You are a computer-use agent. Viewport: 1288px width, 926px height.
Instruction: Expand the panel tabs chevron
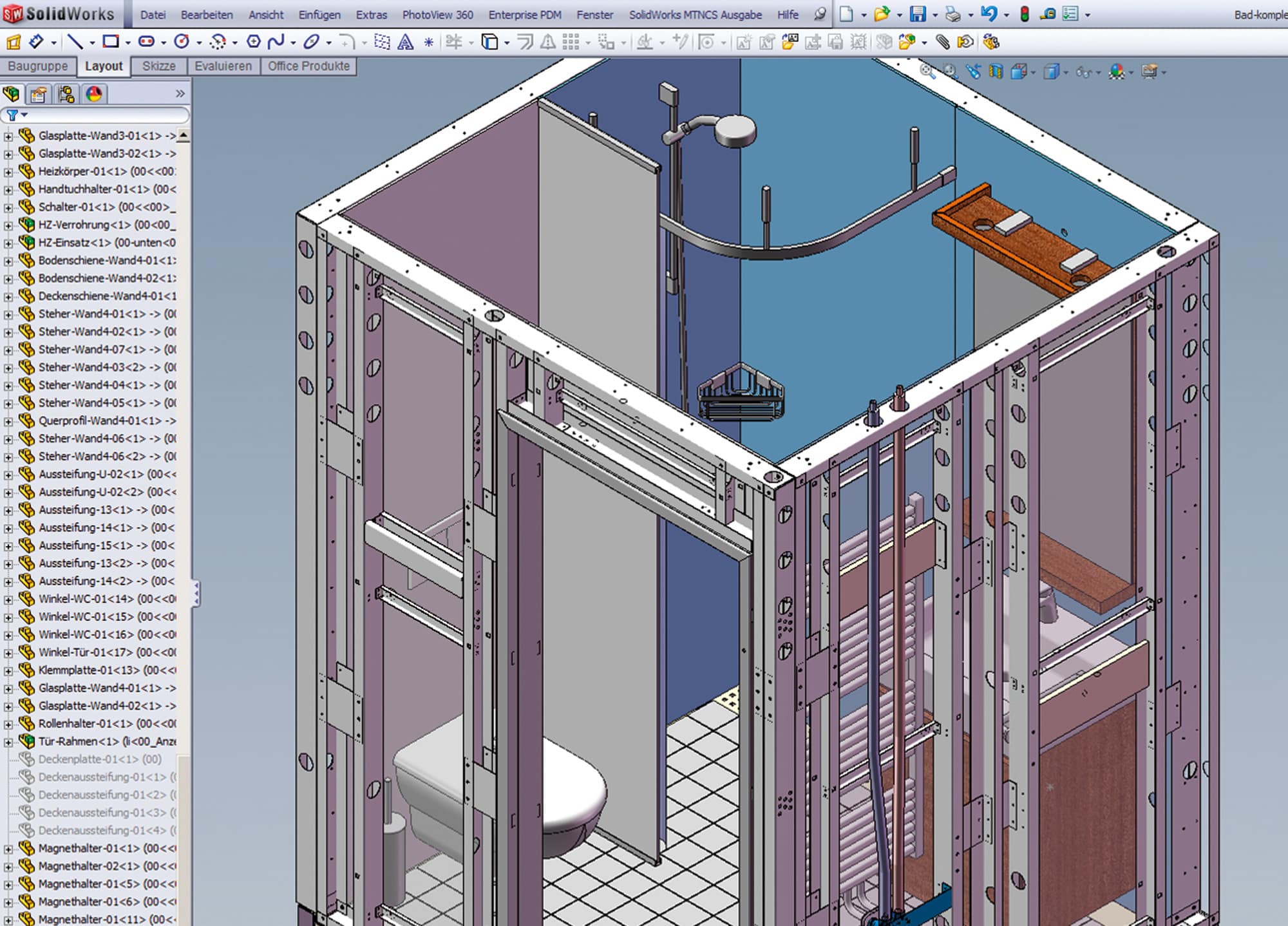tap(180, 94)
